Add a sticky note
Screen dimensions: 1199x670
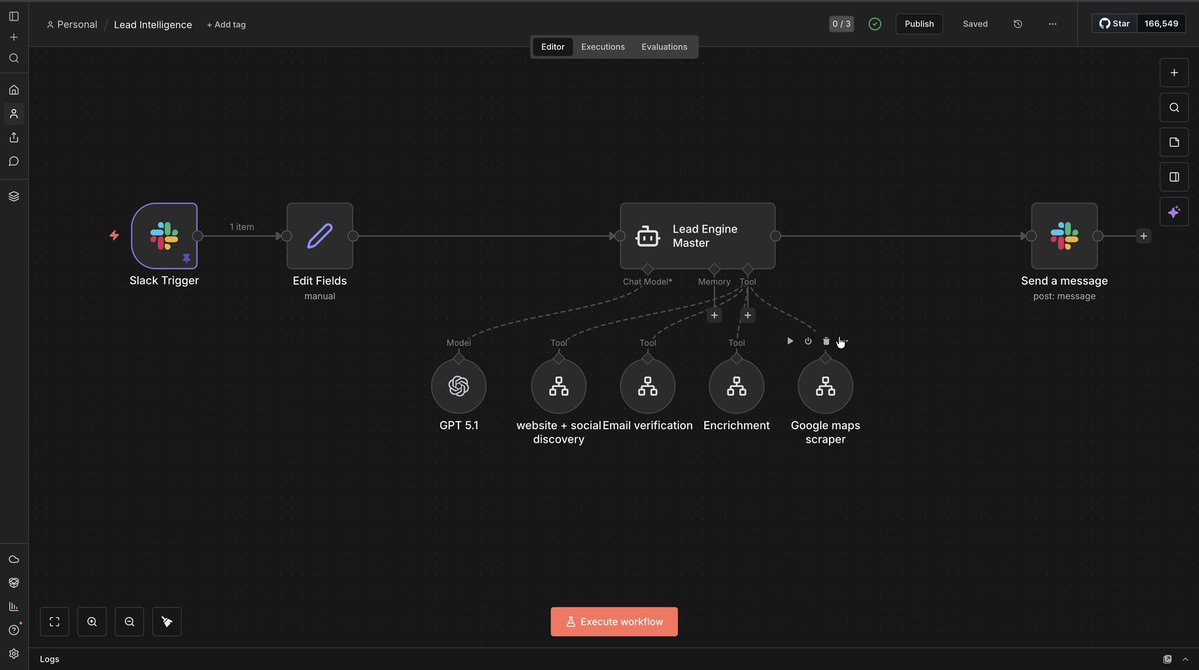coord(1174,142)
